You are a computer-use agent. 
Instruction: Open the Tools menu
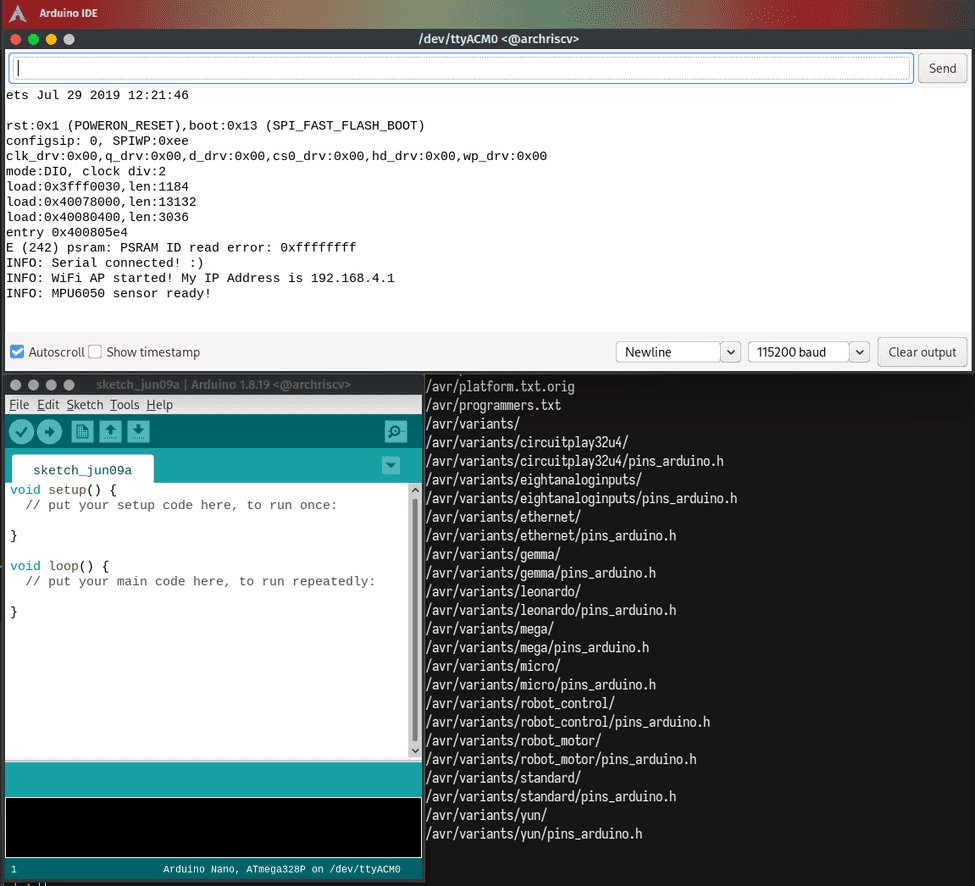[124, 404]
